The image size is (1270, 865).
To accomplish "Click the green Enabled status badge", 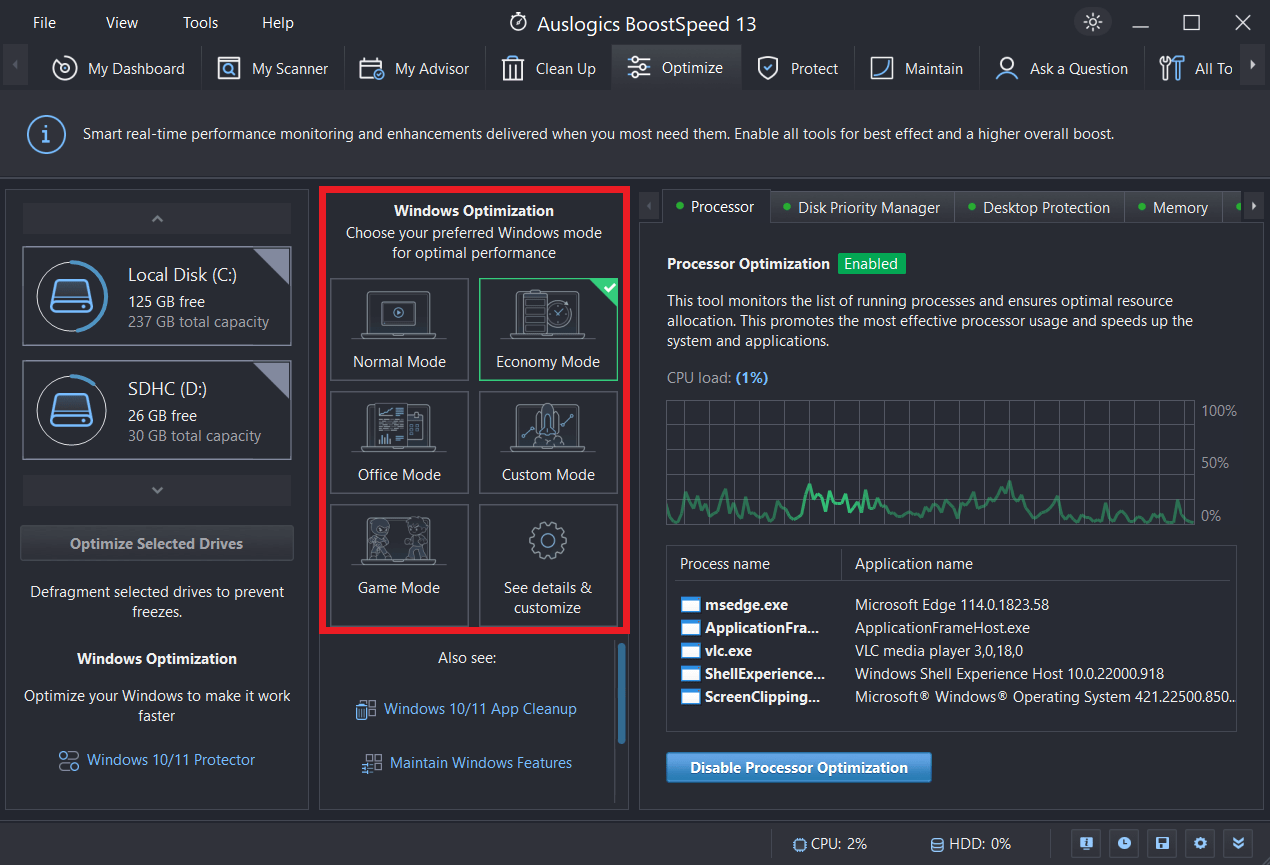I will pyautogui.click(x=871, y=264).
